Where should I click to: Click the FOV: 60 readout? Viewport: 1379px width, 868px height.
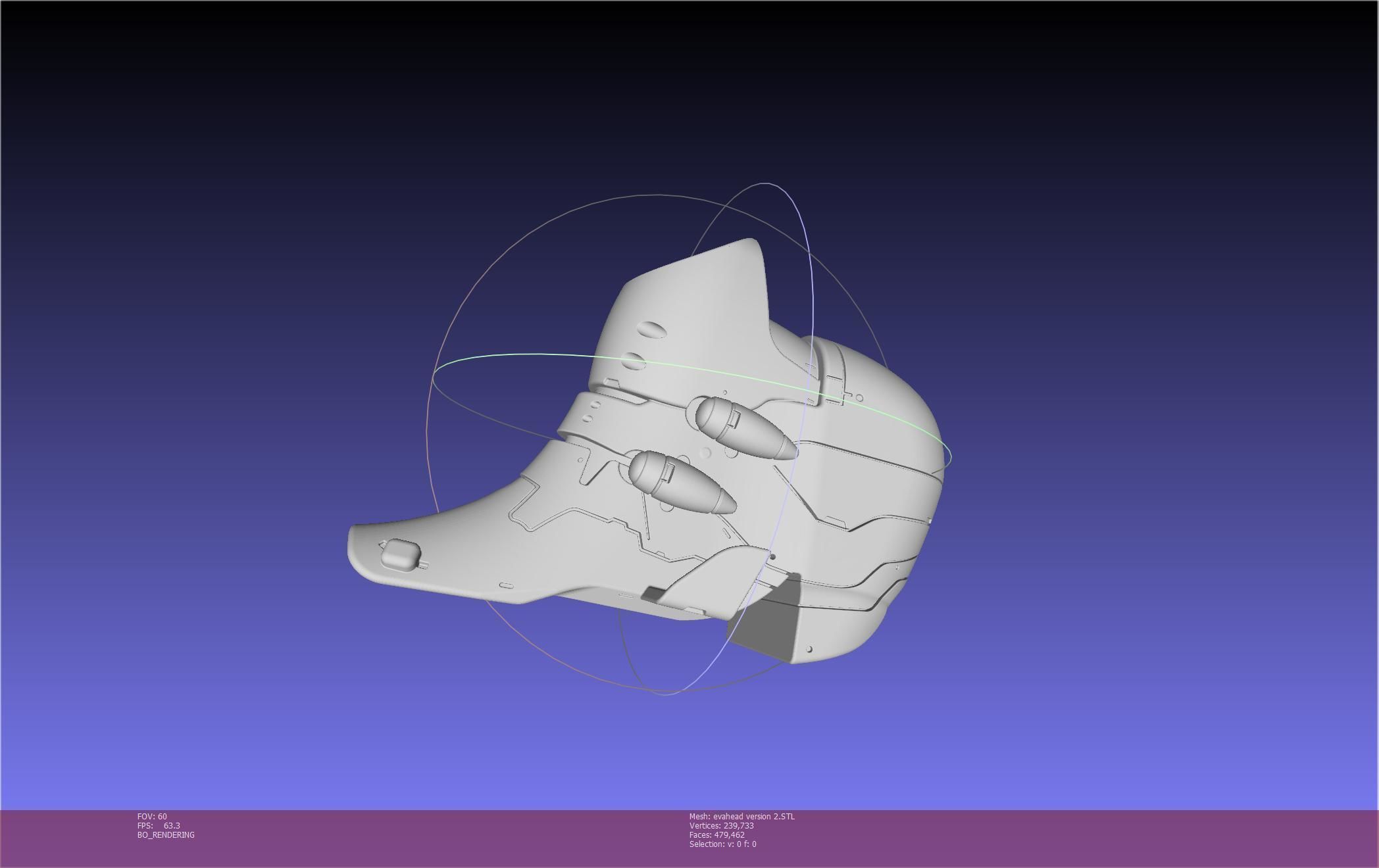tap(152, 816)
